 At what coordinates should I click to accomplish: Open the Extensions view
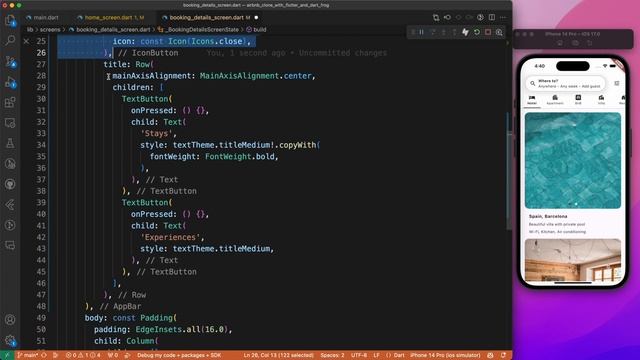(10, 102)
